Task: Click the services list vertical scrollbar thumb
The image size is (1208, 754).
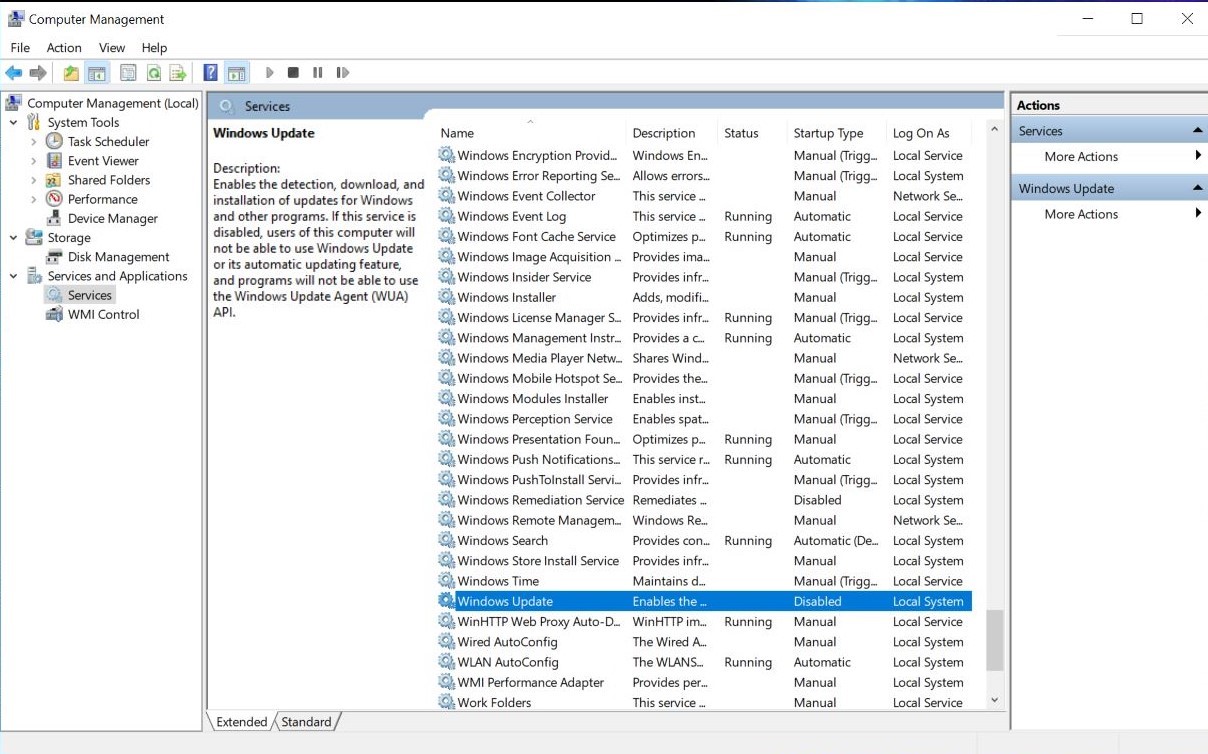Action: point(994,641)
